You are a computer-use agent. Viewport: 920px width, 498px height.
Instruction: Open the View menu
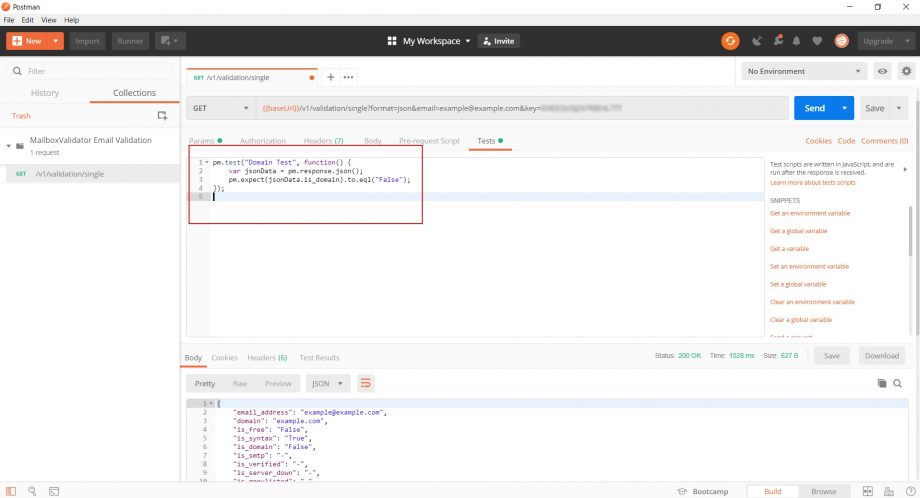pos(49,20)
